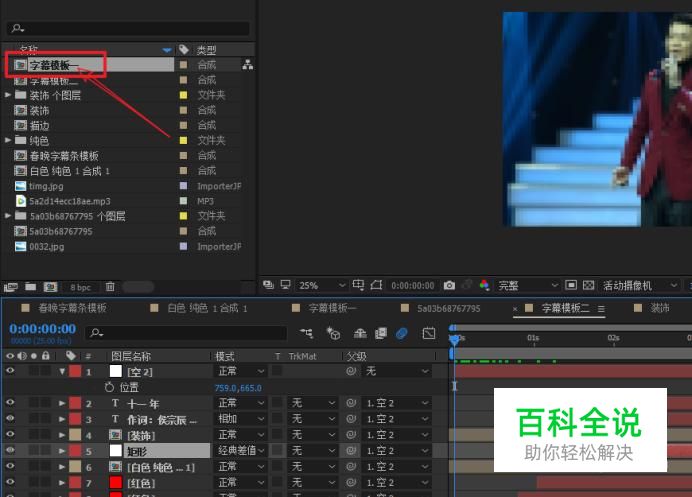Click the label tag column header in timeline
This screenshot has width=692, height=497.
pos(71,356)
